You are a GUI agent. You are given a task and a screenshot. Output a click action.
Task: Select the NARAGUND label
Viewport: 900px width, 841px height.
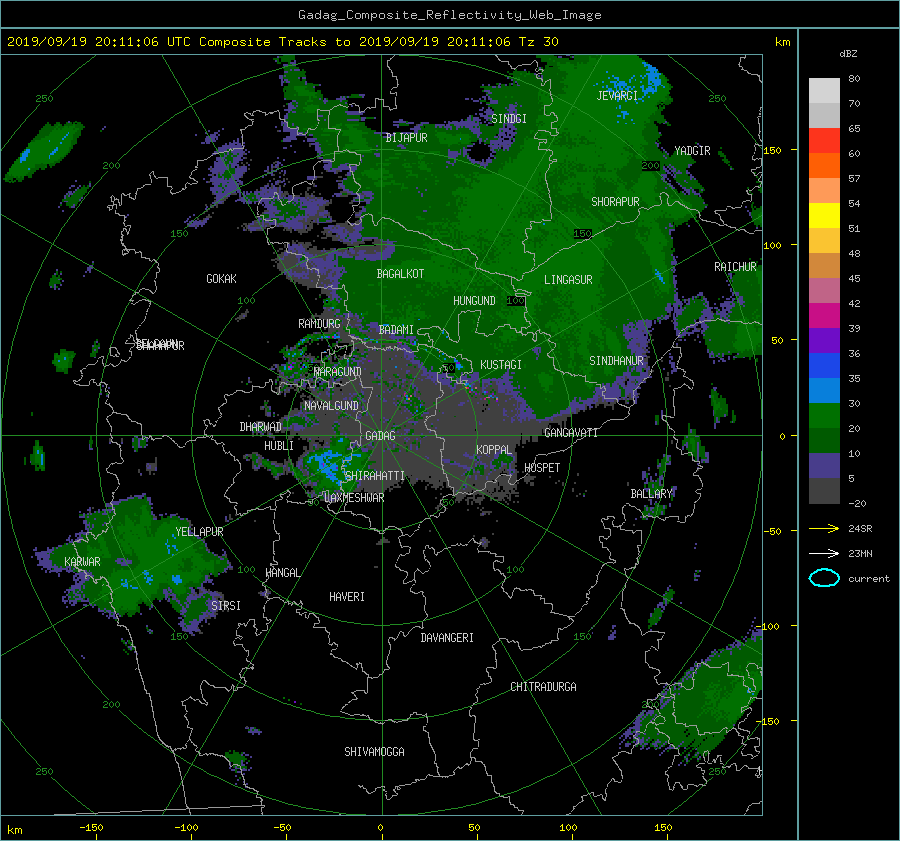(338, 372)
